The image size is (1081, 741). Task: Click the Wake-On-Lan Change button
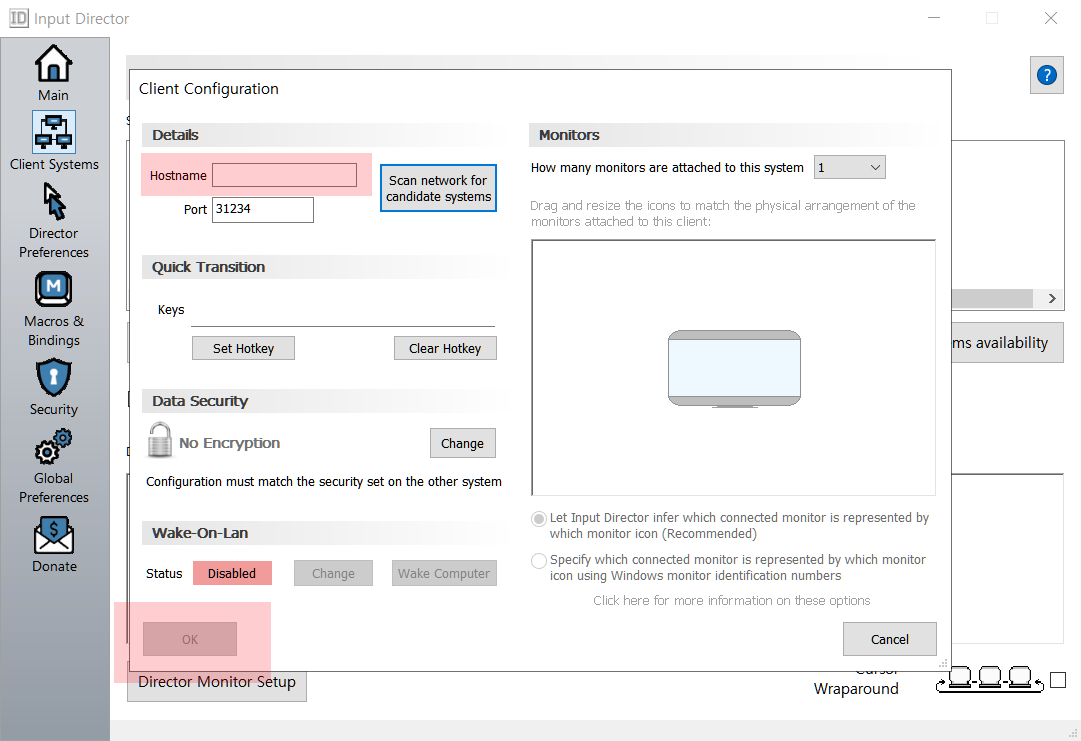333,573
